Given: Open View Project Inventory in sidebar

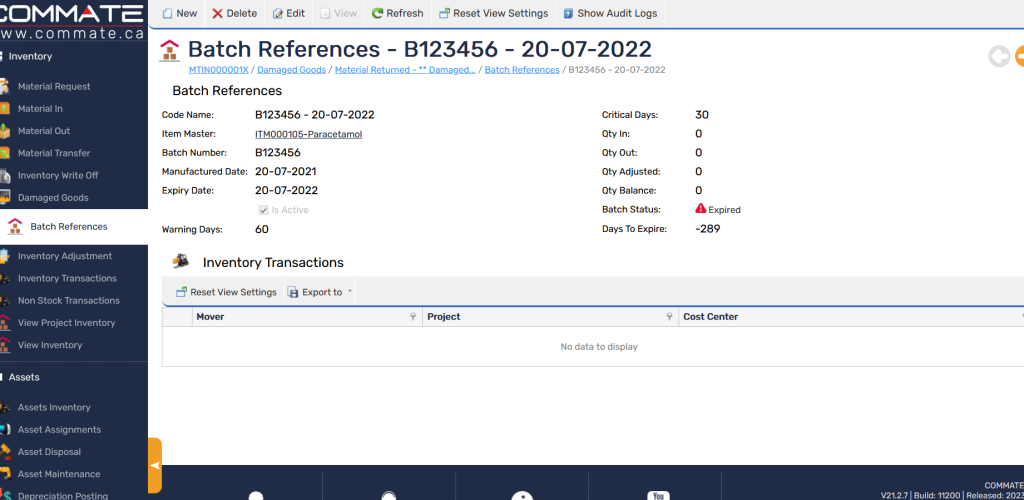Looking at the screenshot, I should pos(67,322).
